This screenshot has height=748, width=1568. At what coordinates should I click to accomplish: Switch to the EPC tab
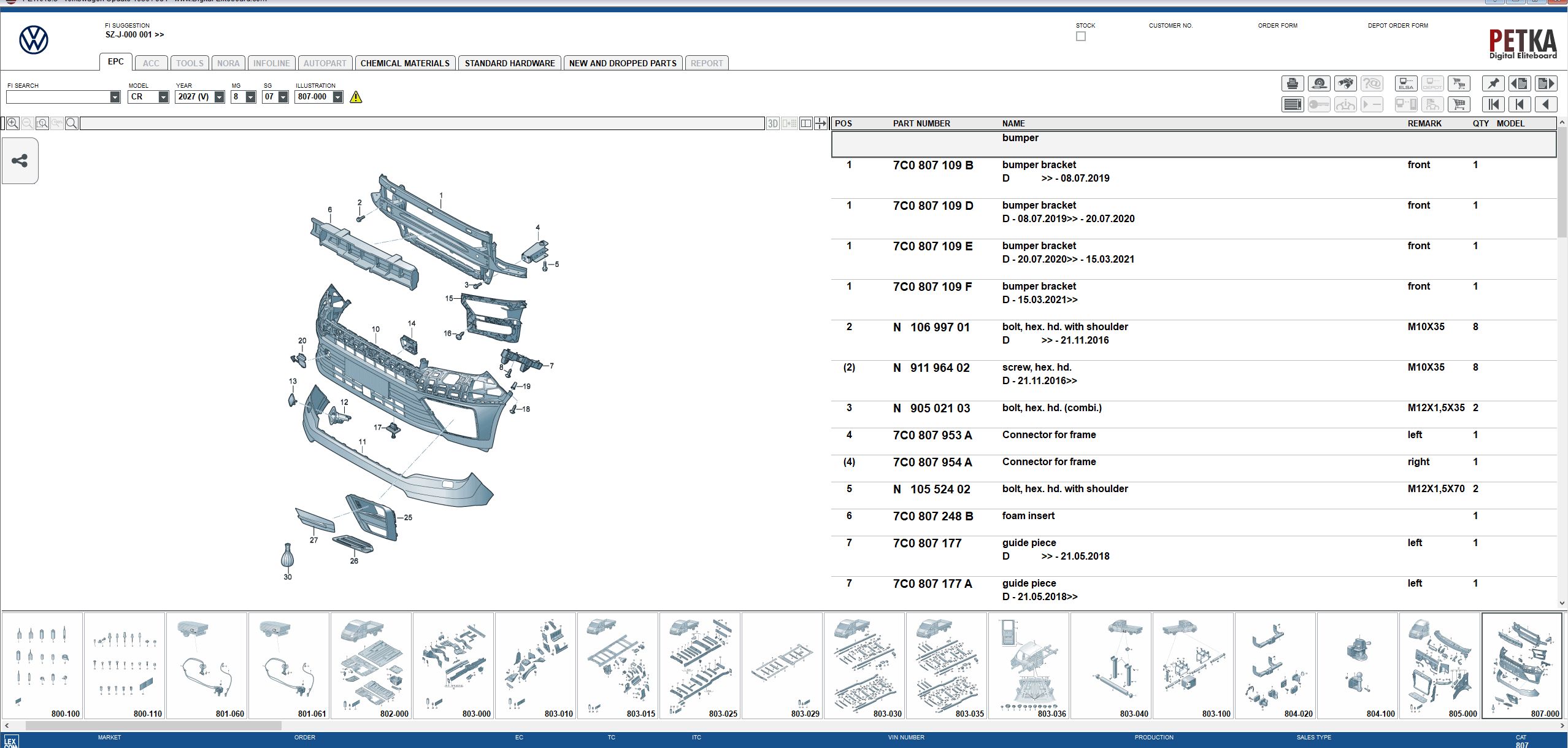tap(115, 62)
